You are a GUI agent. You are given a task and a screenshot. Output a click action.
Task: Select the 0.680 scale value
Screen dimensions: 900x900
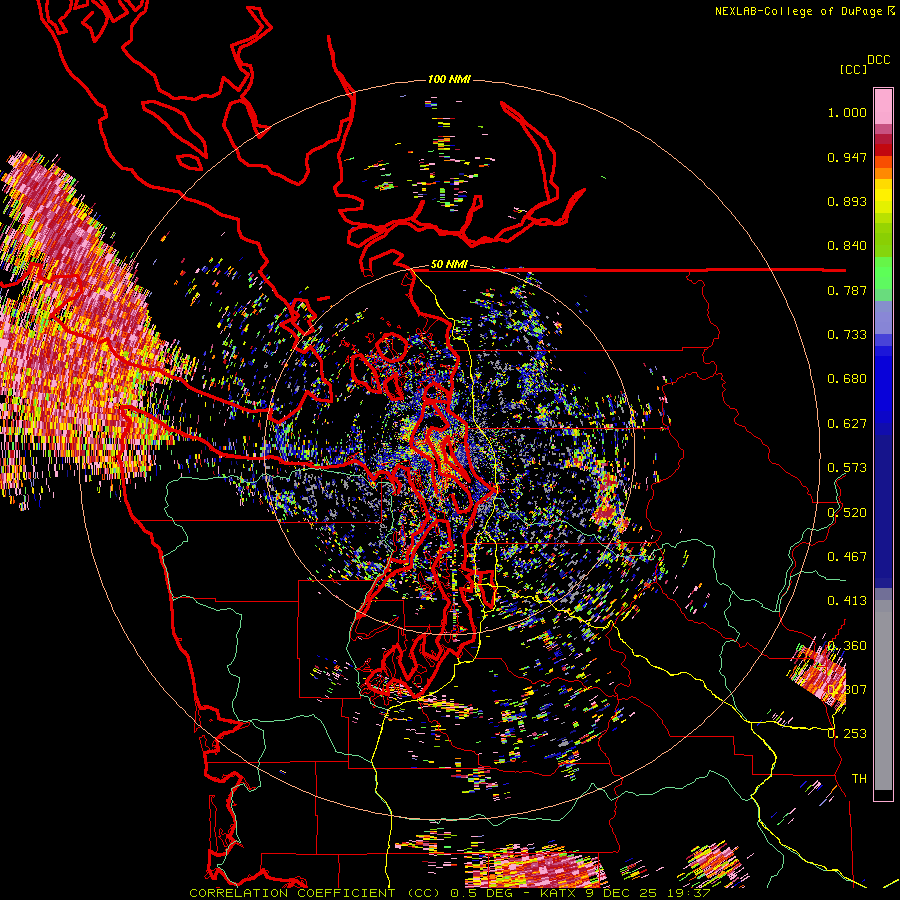point(847,379)
